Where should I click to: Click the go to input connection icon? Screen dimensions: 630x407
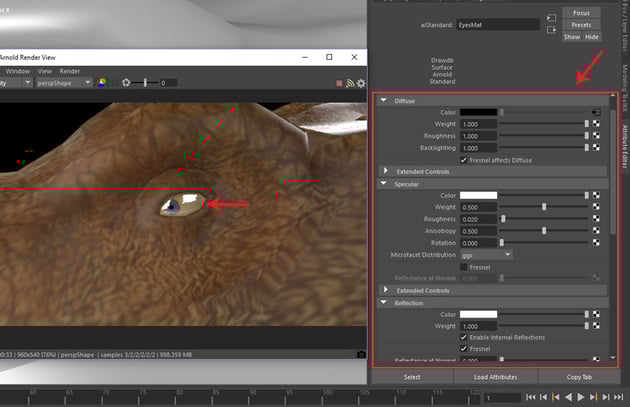pos(551,18)
